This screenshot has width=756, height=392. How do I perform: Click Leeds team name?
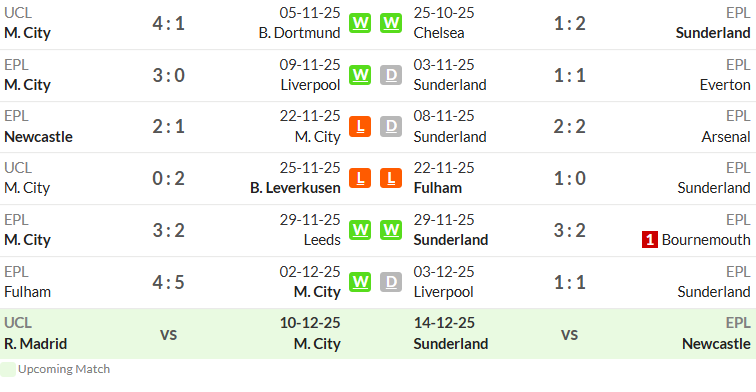[x=322, y=240]
